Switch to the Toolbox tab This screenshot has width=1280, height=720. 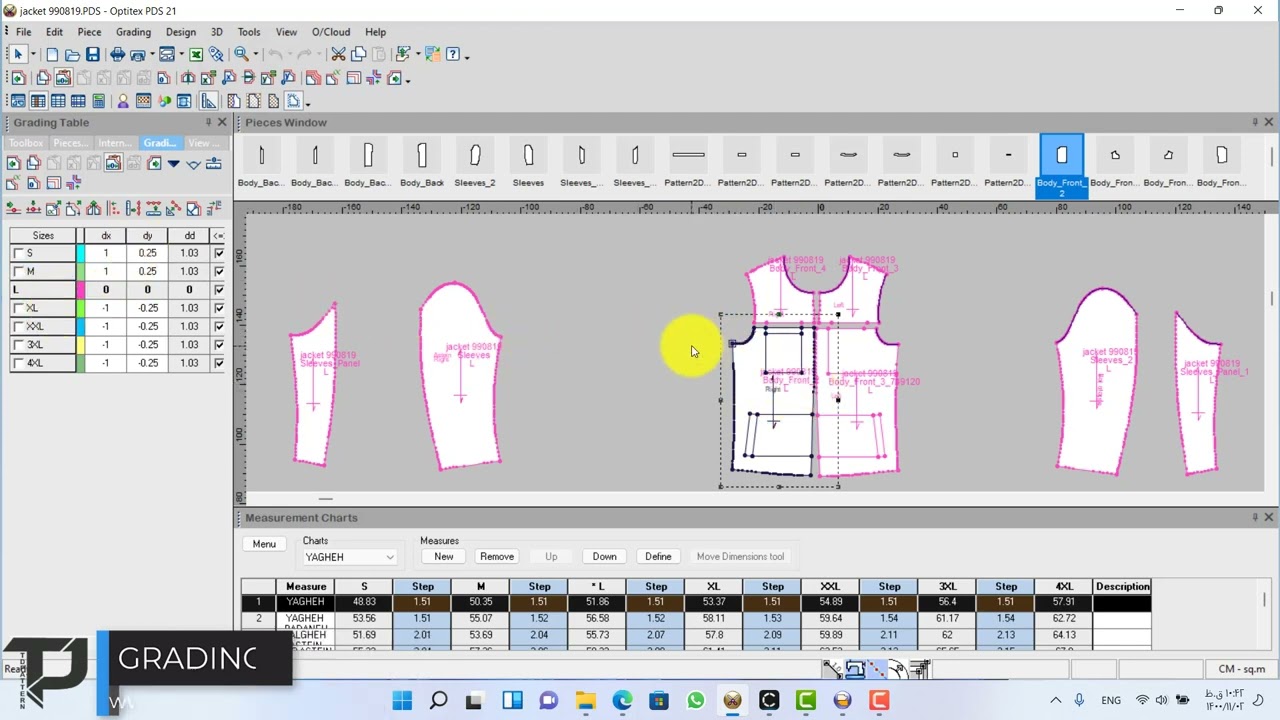(26, 143)
